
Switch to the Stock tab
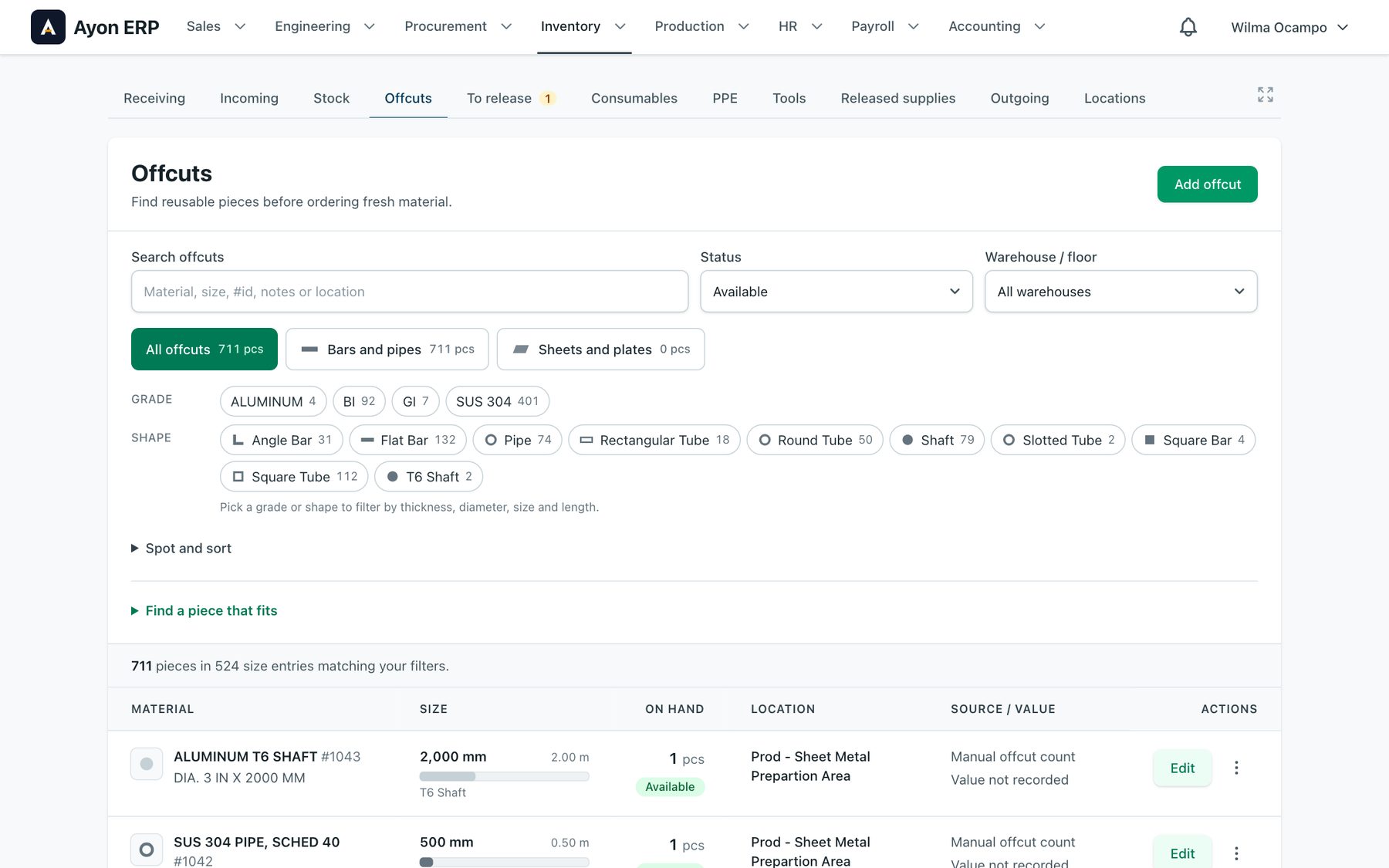point(331,98)
